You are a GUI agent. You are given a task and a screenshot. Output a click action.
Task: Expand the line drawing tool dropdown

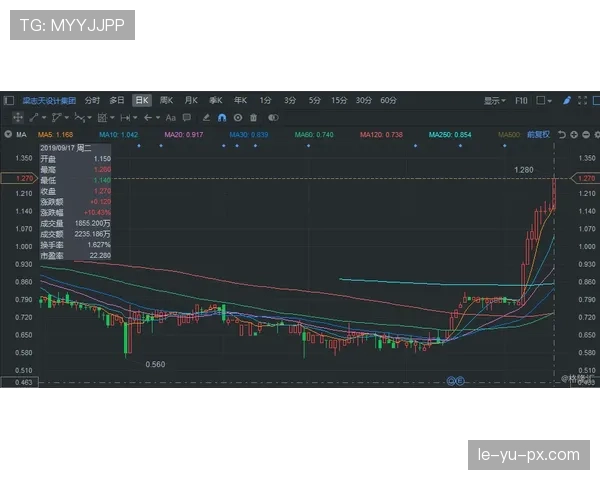pos(43,117)
